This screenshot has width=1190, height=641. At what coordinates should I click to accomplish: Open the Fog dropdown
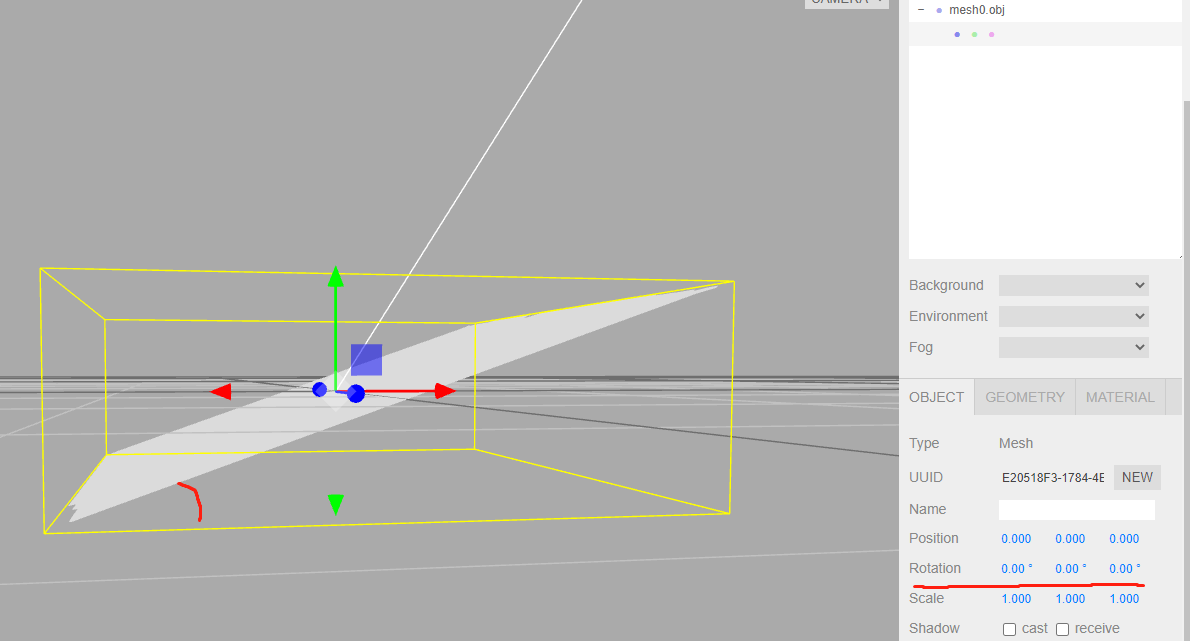pyautogui.click(x=1073, y=347)
